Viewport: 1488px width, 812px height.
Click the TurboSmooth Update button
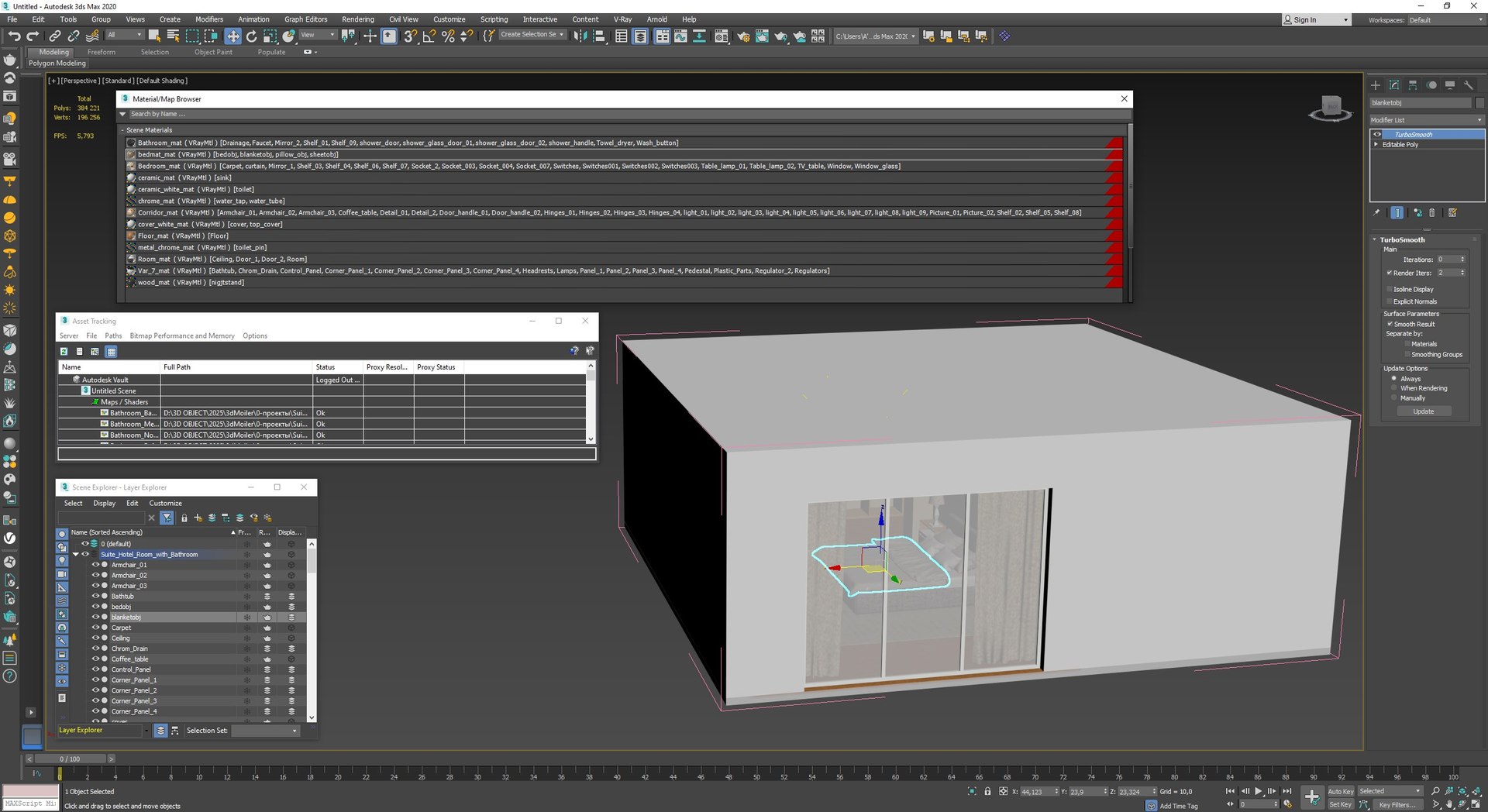pyautogui.click(x=1424, y=411)
